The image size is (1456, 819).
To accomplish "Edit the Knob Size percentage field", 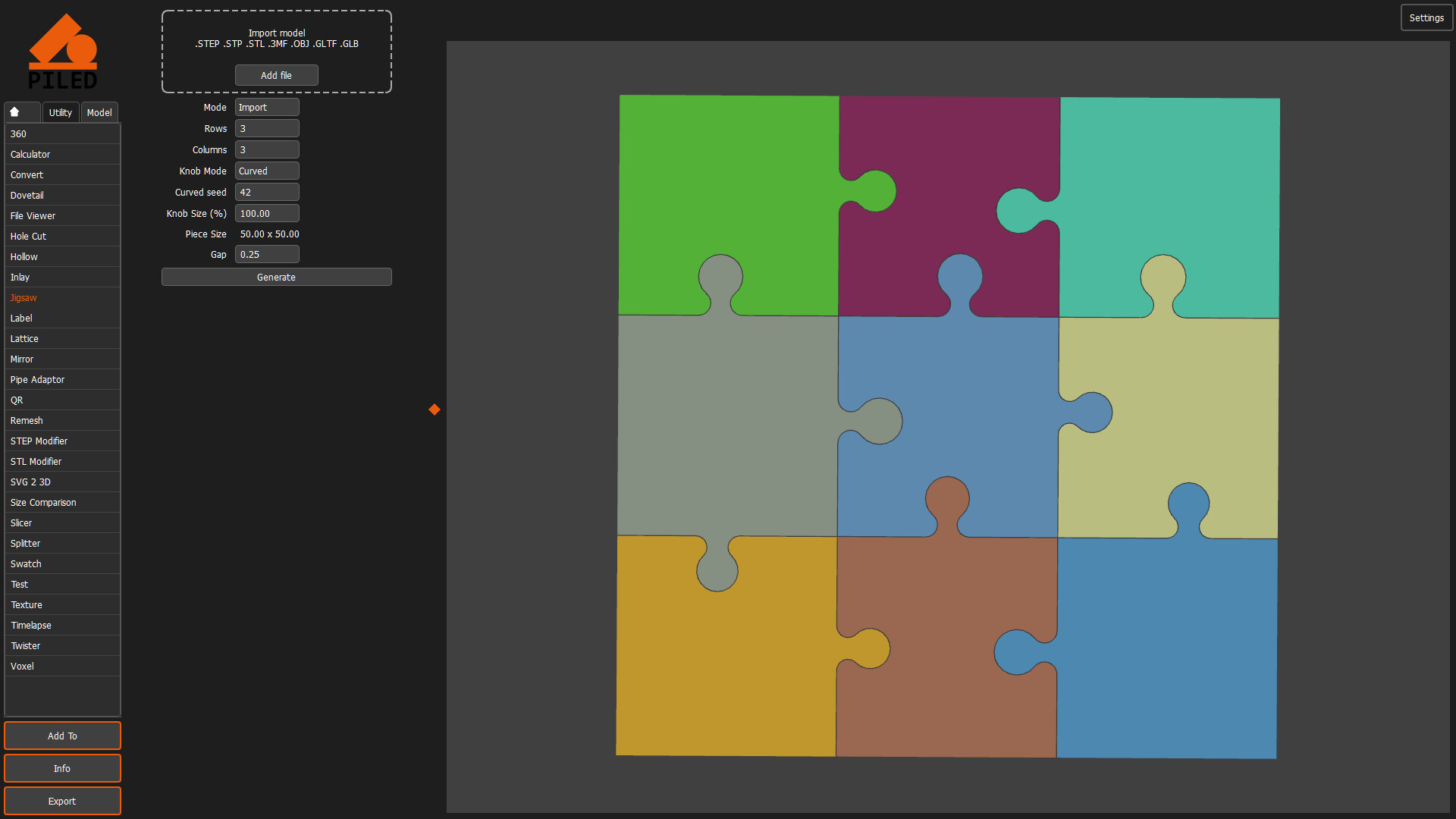I will (267, 214).
